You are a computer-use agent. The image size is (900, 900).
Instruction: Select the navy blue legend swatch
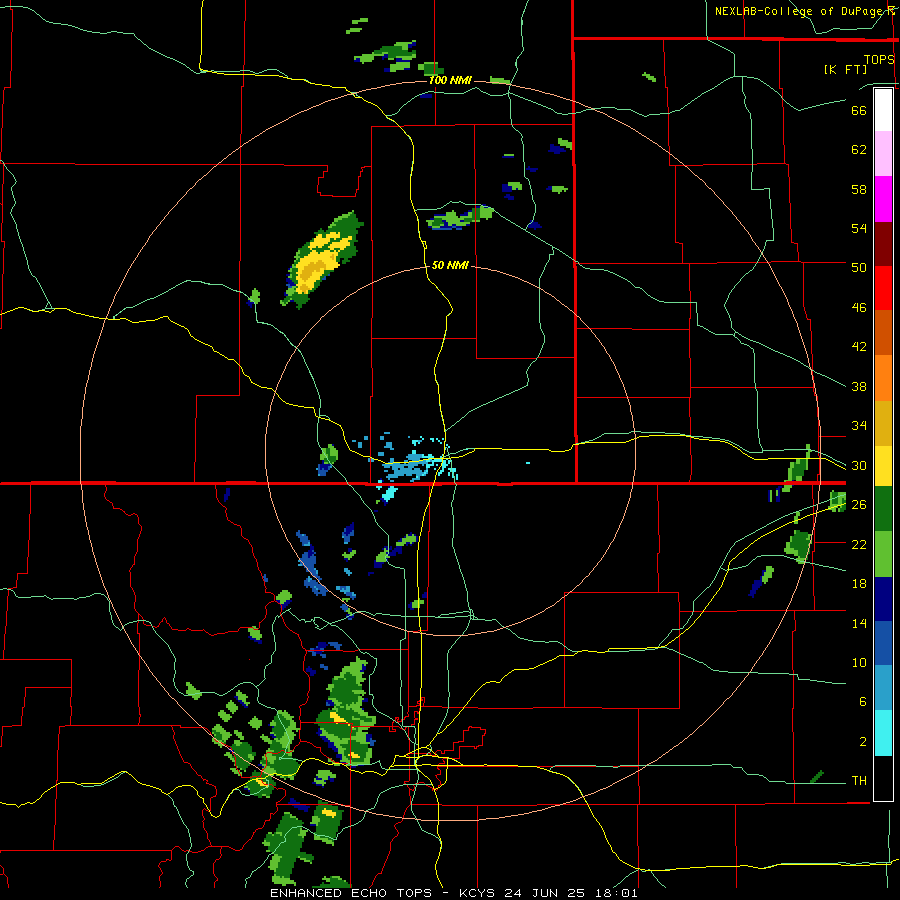click(883, 599)
